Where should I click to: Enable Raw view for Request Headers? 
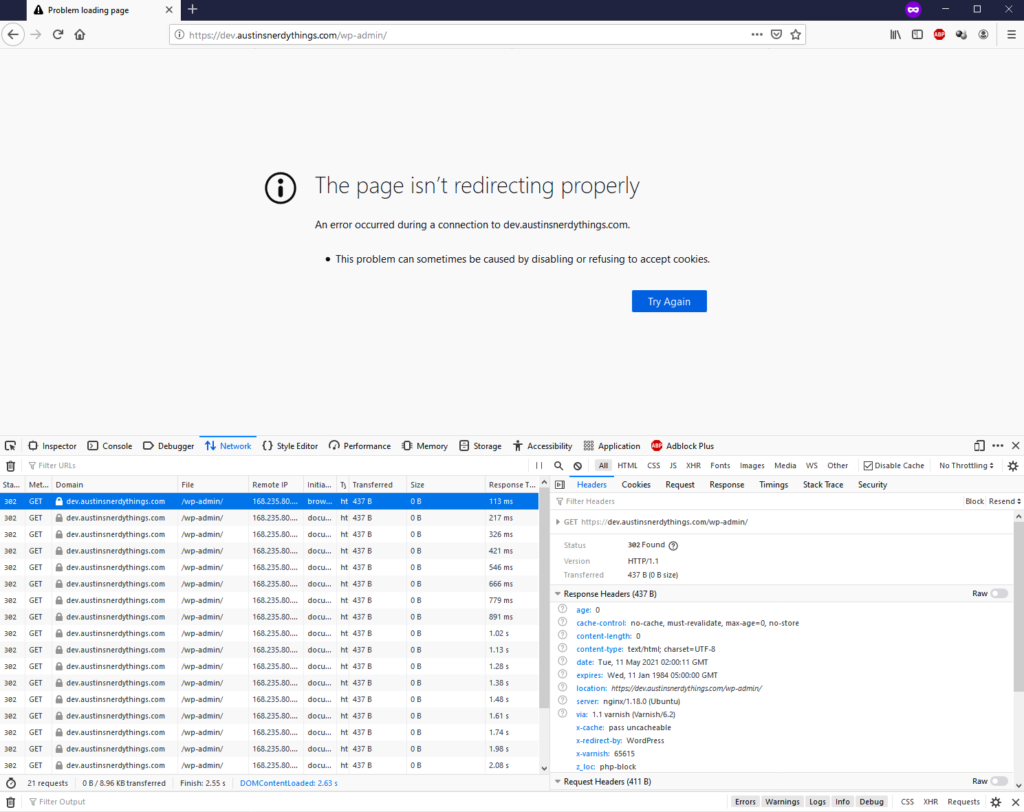tap(998, 781)
